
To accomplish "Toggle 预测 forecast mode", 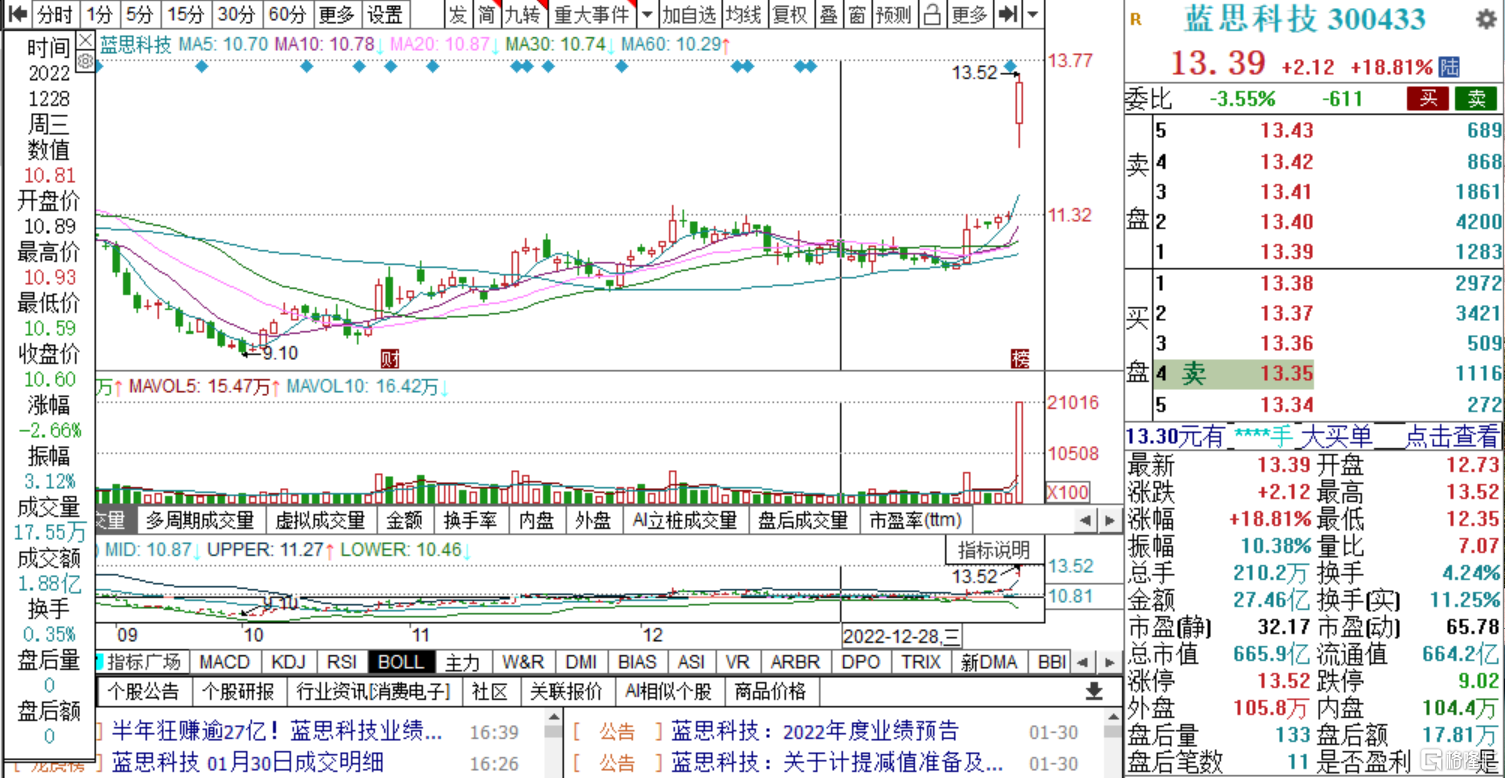I will (x=893, y=14).
